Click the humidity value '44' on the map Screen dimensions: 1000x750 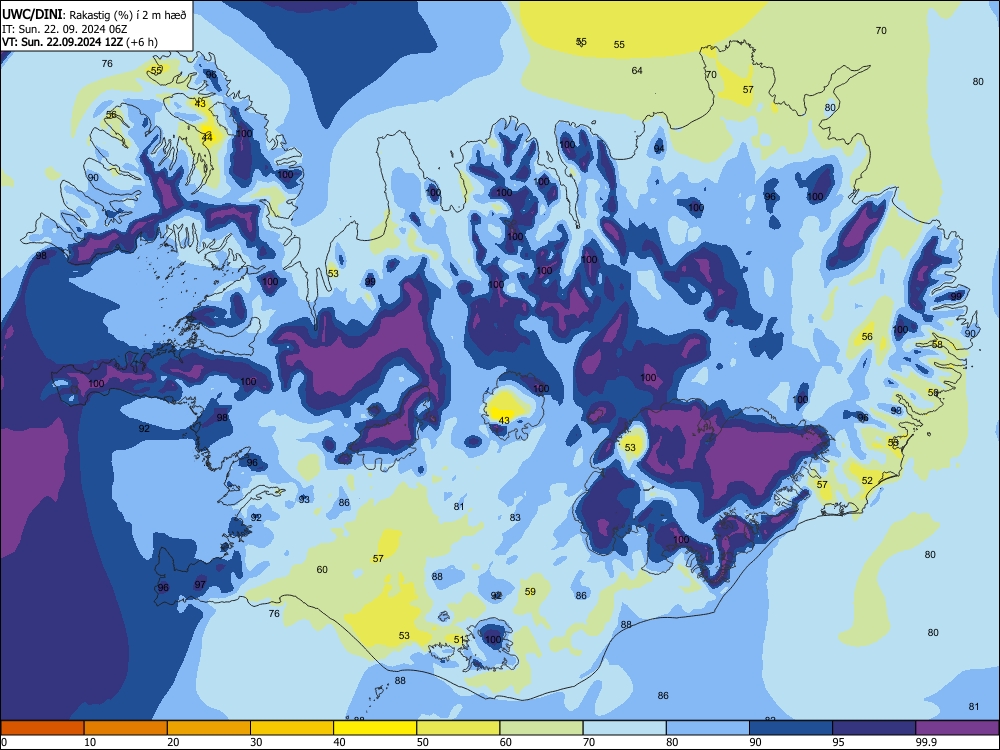(x=207, y=136)
